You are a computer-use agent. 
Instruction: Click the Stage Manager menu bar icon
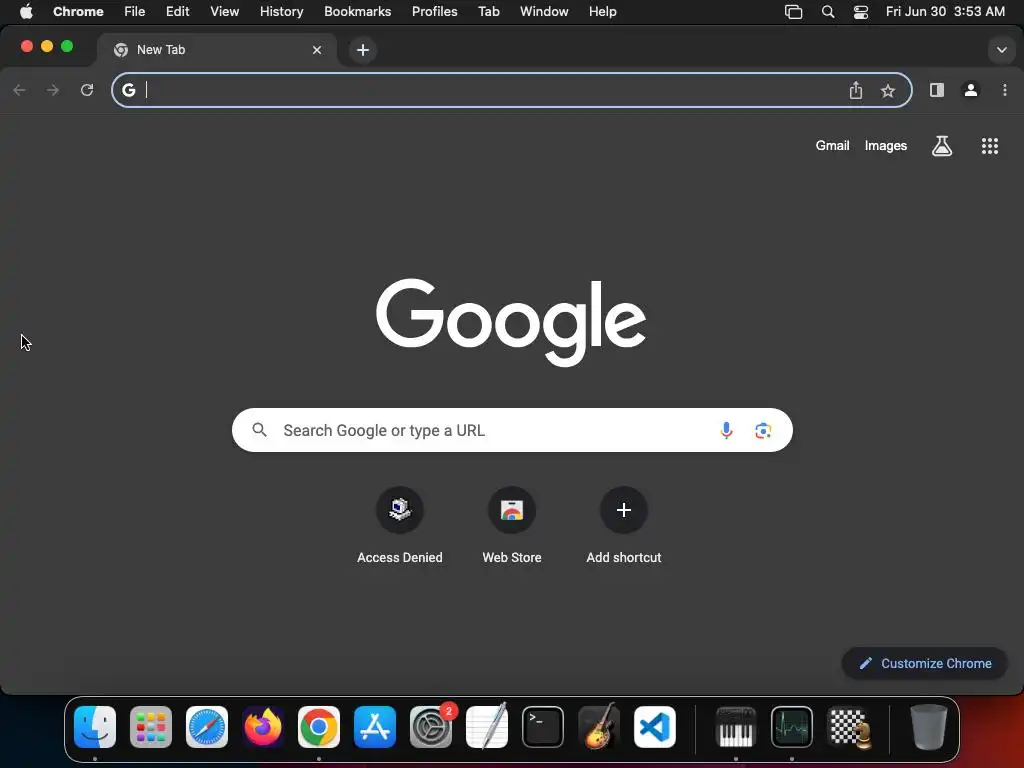[793, 12]
